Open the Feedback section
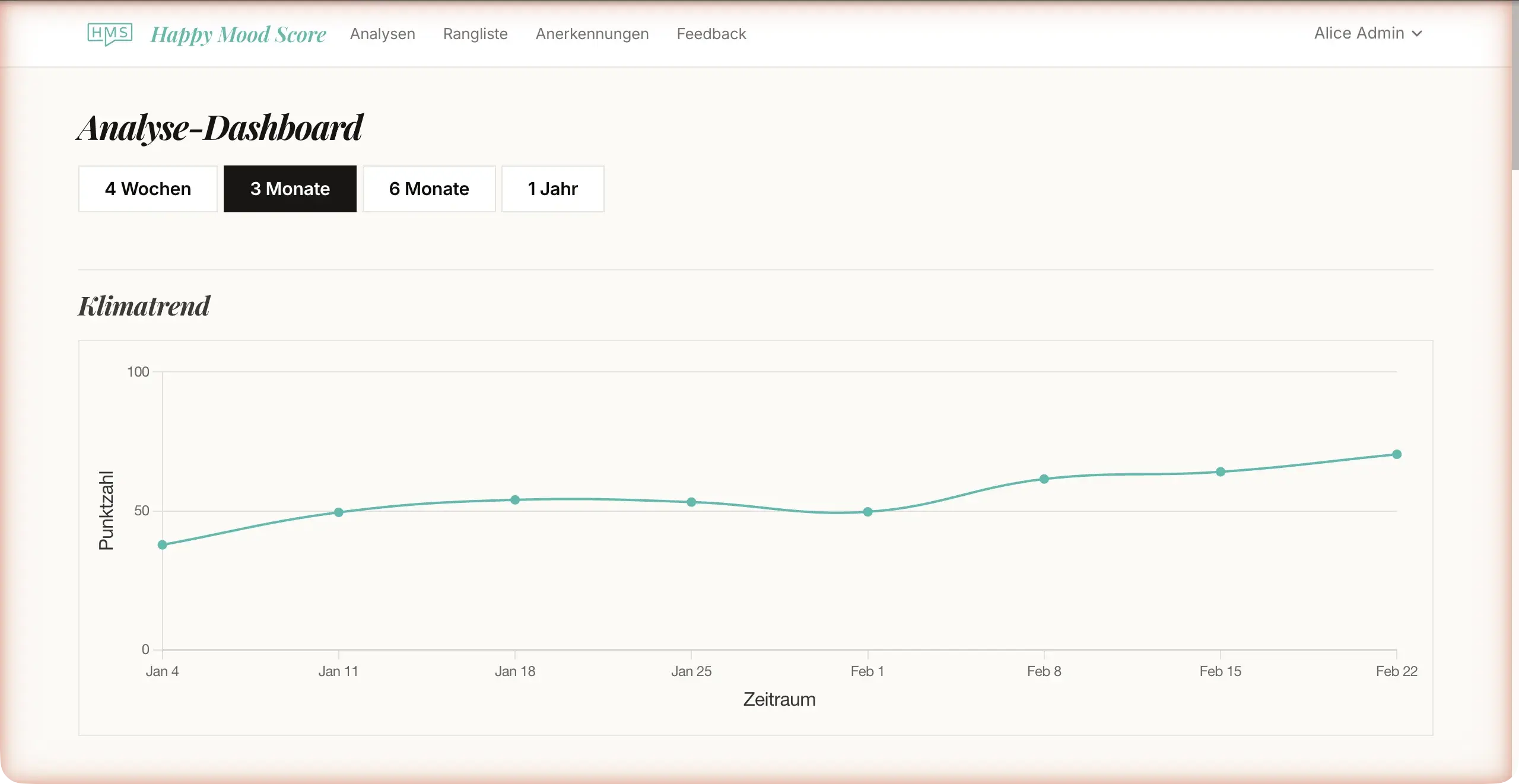This screenshot has width=1519, height=784. click(710, 34)
